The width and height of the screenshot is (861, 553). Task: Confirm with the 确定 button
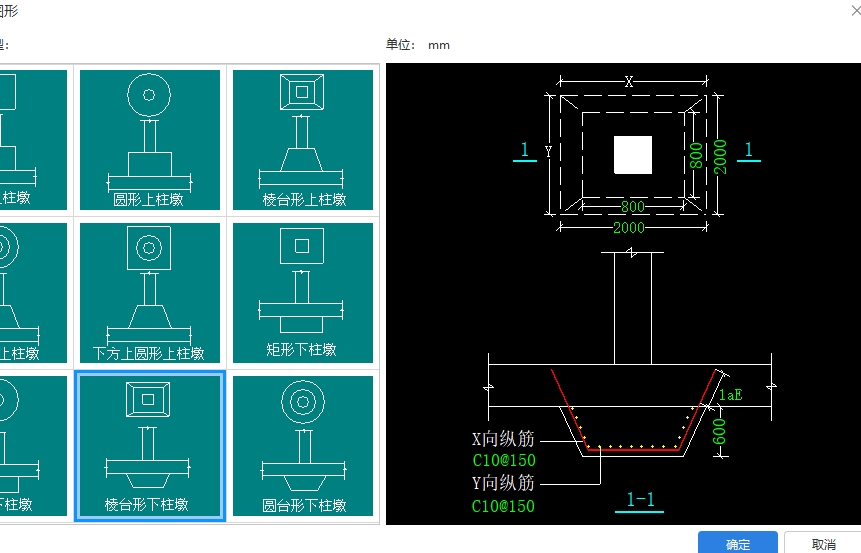[x=737, y=544]
